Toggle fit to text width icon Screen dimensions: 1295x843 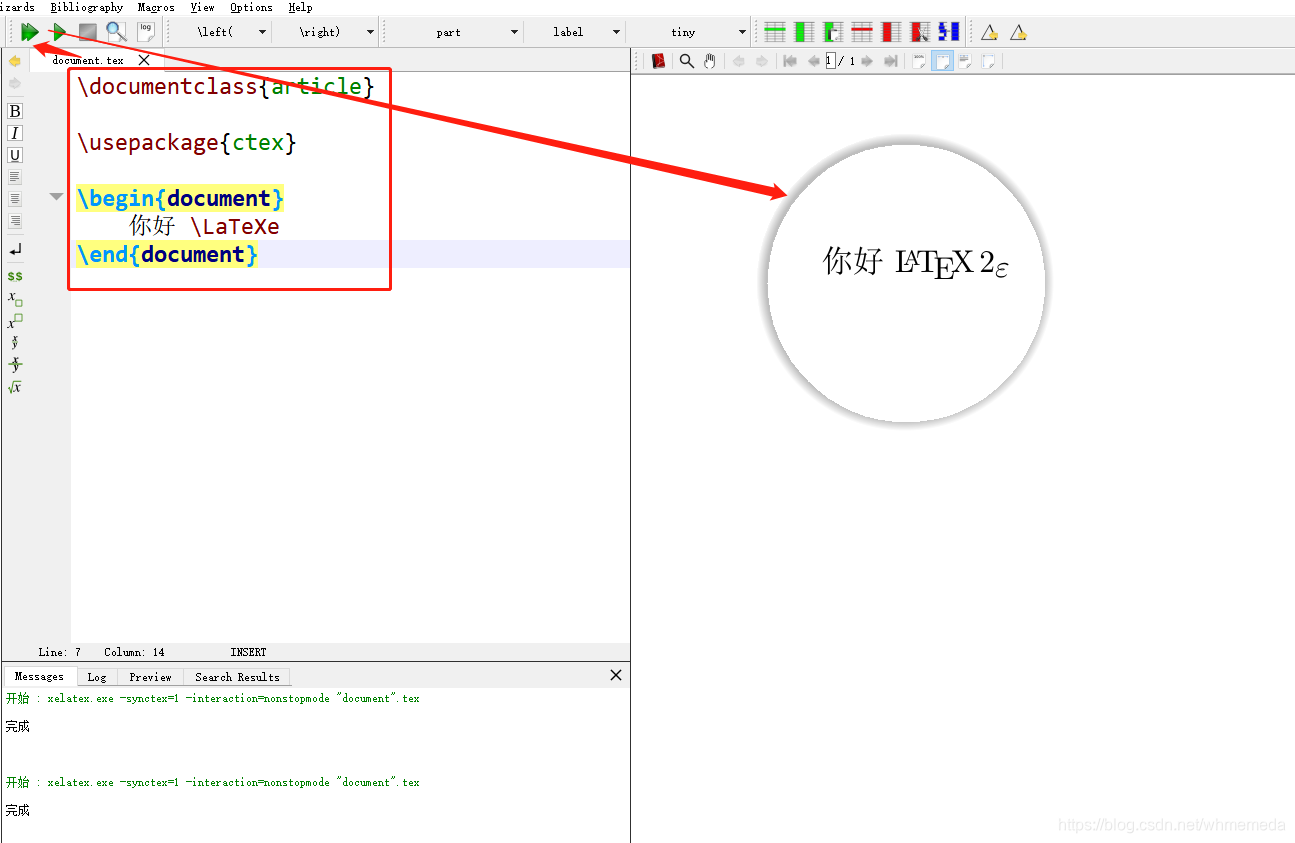[965, 61]
